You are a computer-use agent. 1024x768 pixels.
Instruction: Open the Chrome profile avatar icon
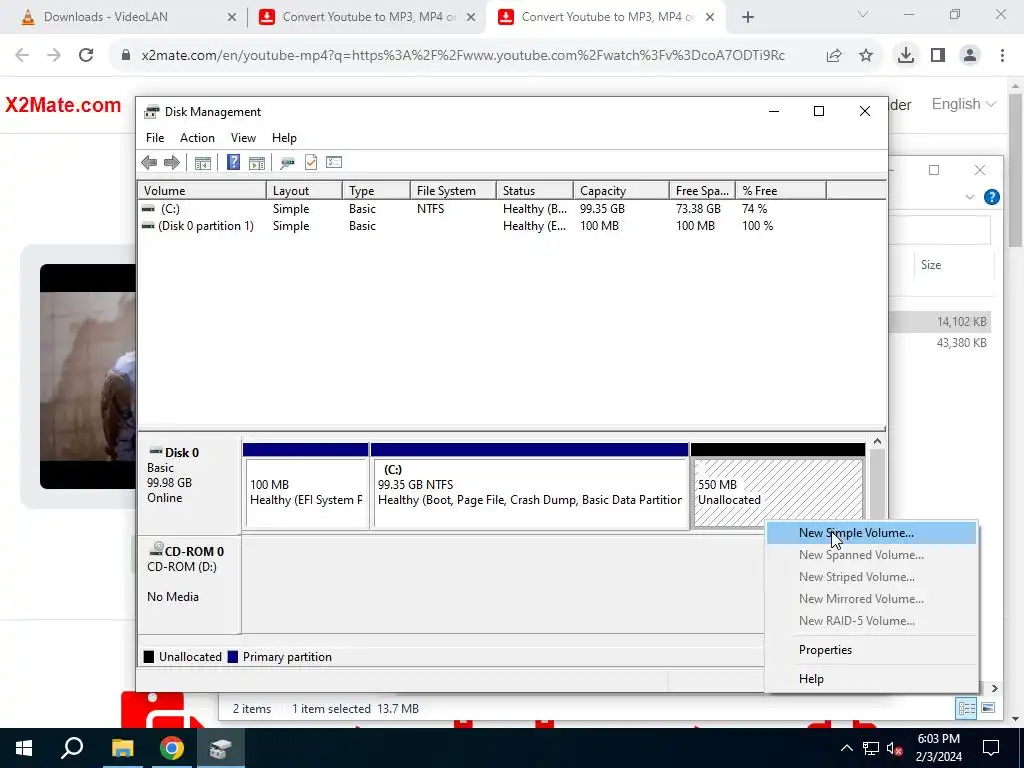[970, 56]
